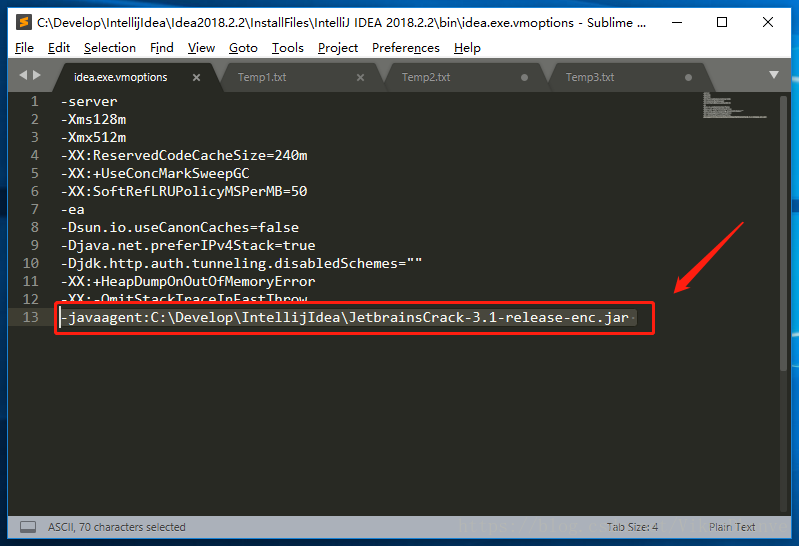799x546 pixels.
Task: Open the View menu
Action: pos(201,48)
